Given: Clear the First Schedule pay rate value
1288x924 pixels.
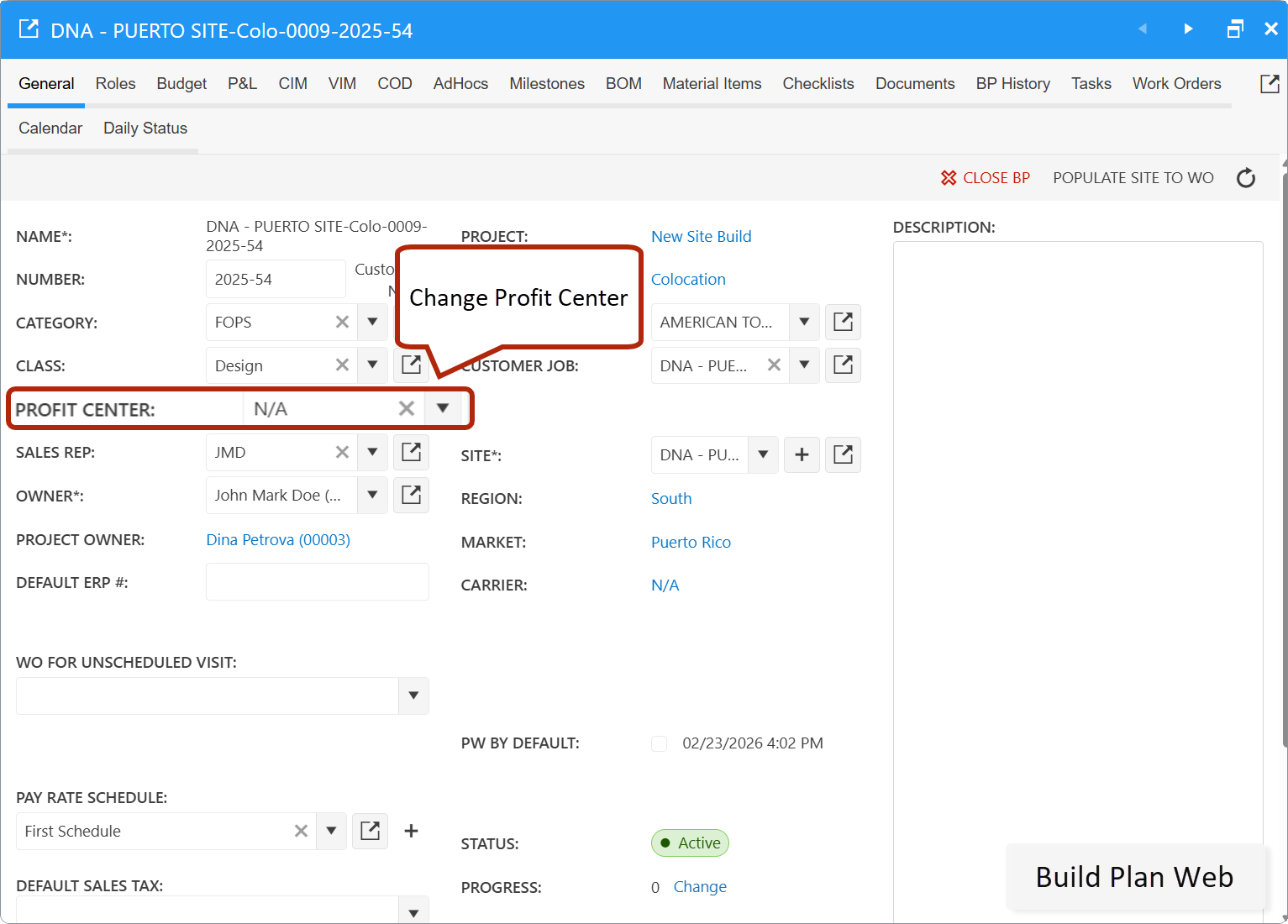Looking at the screenshot, I should pyautogui.click(x=301, y=831).
